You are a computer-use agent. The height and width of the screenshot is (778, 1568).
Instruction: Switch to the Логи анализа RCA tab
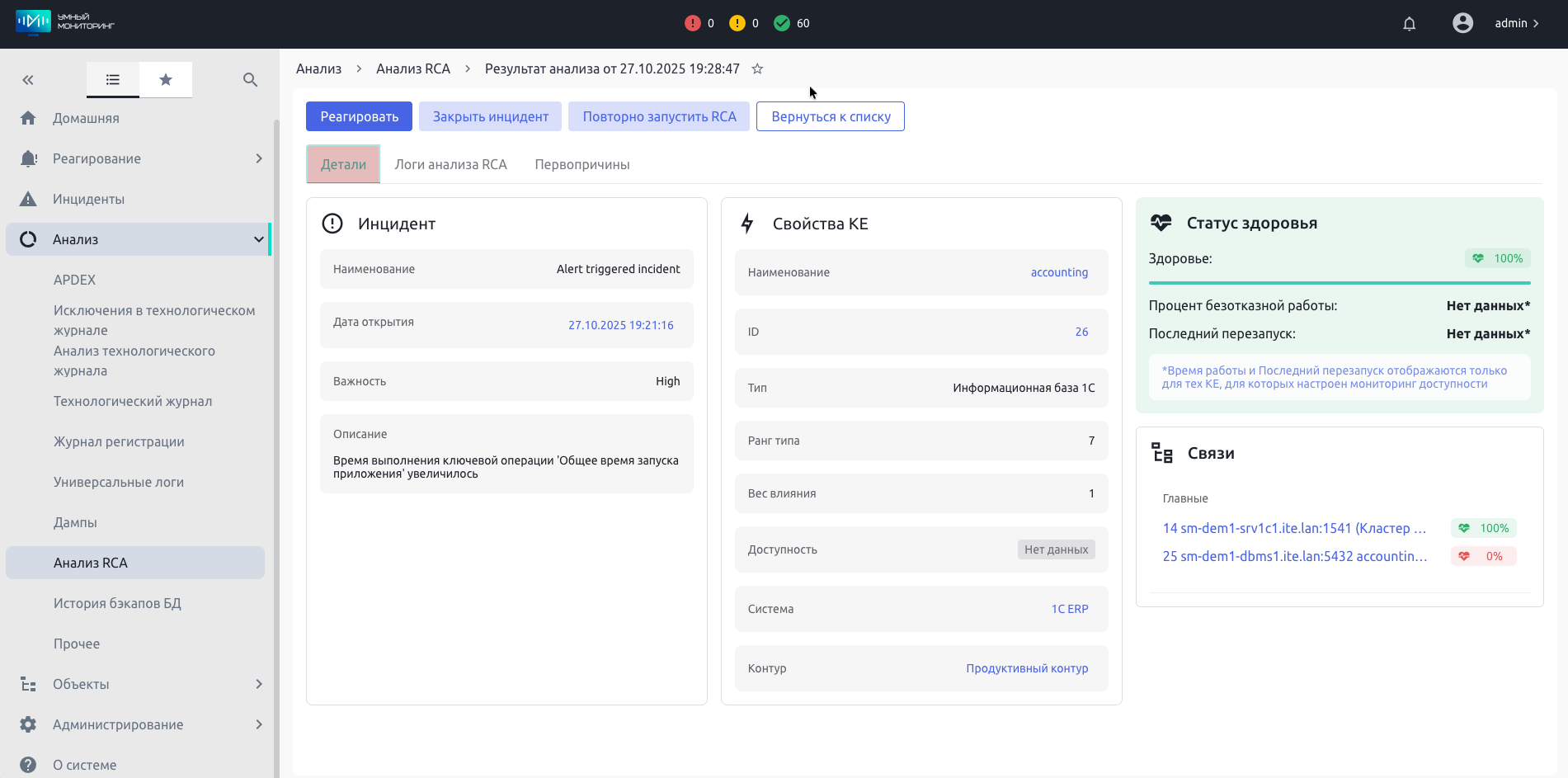[x=450, y=164]
